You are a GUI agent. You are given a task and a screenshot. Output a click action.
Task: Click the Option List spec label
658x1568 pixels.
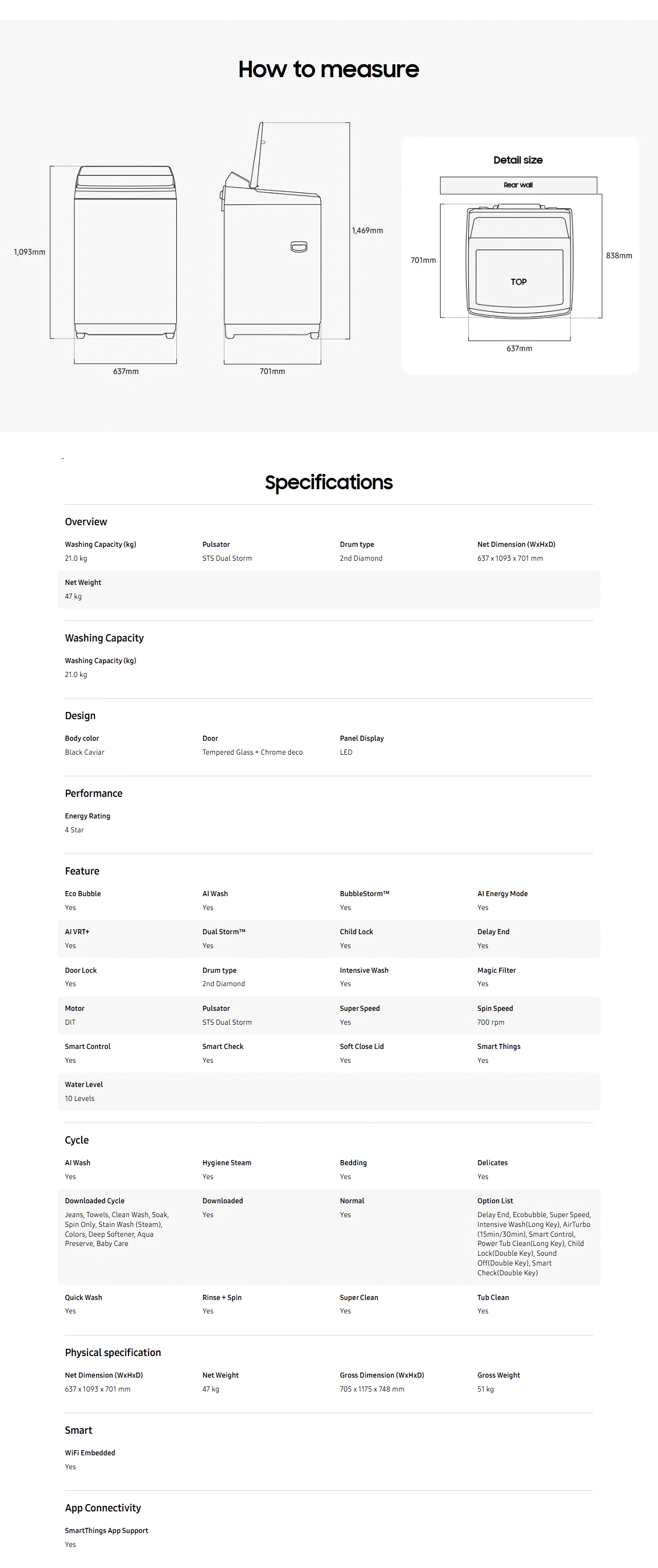495,1201
